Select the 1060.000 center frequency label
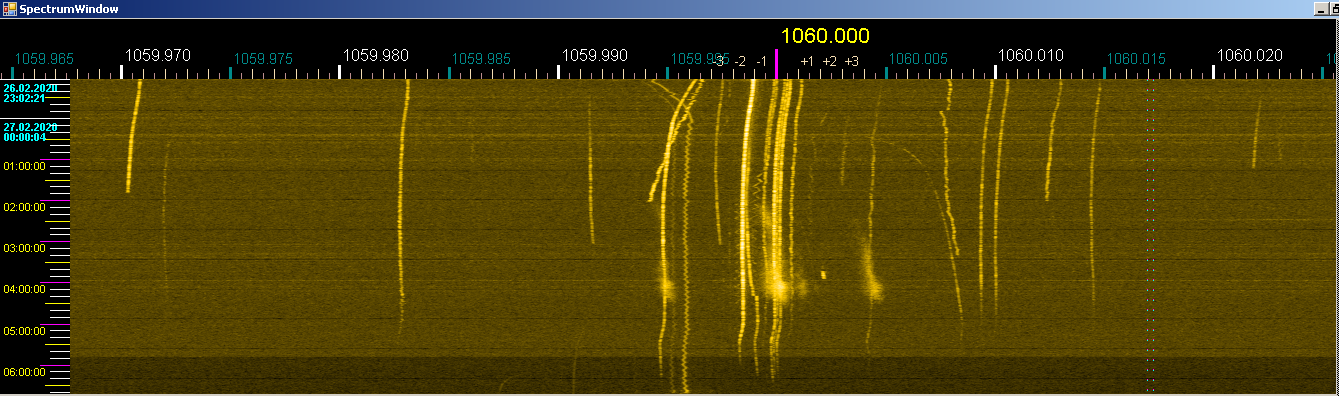Image resolution: width=1339 pixels, height=396 pixels. point(825,36)
